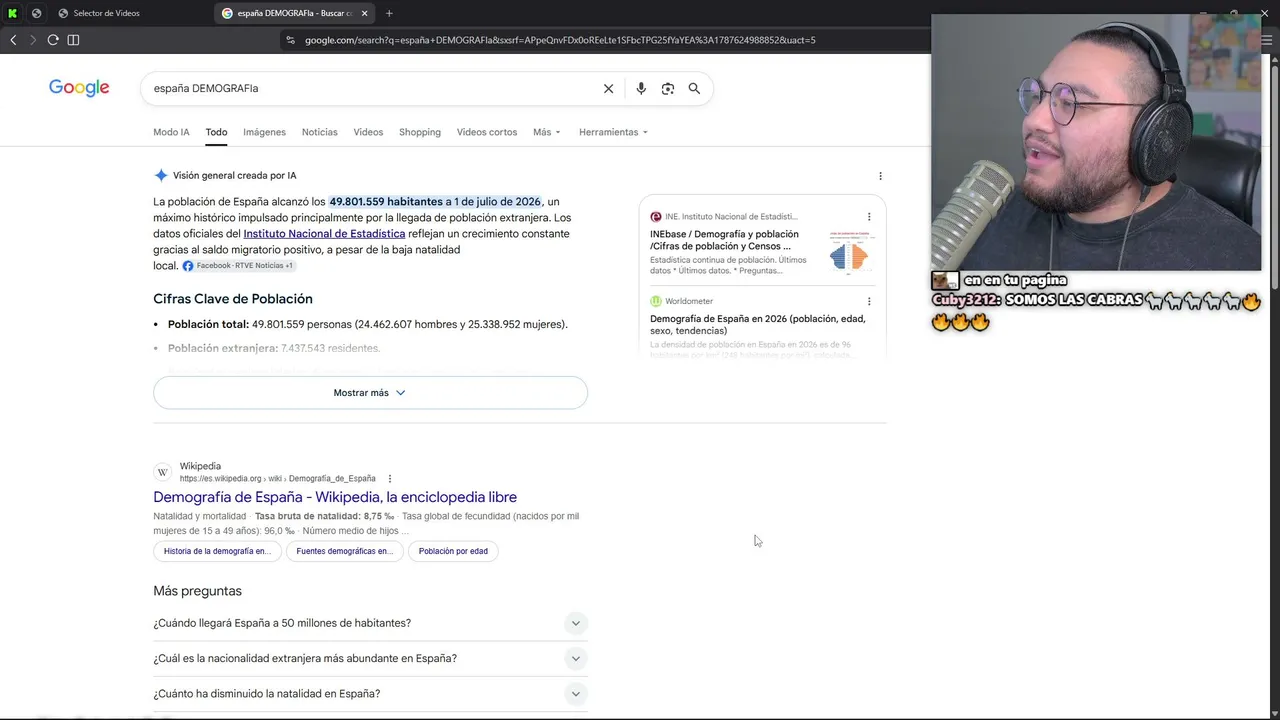Open the Wikipedia result three-dot menu
Image resolution: width=1280 pixels, height=720 pixels.
point(390,479)
